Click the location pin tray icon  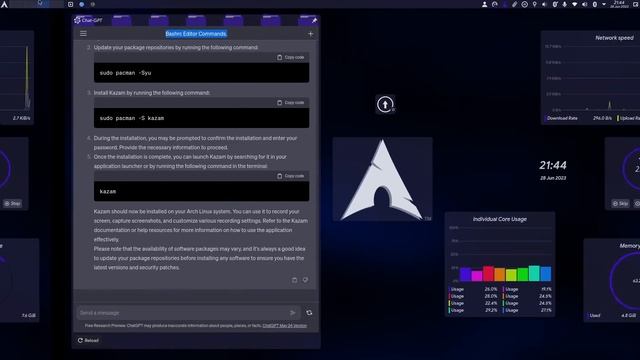(535, 4)
